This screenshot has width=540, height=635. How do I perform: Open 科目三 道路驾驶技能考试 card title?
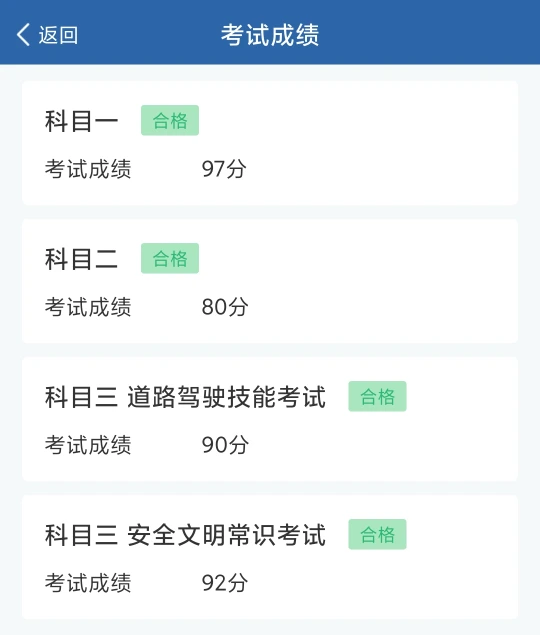pos(185,397)
